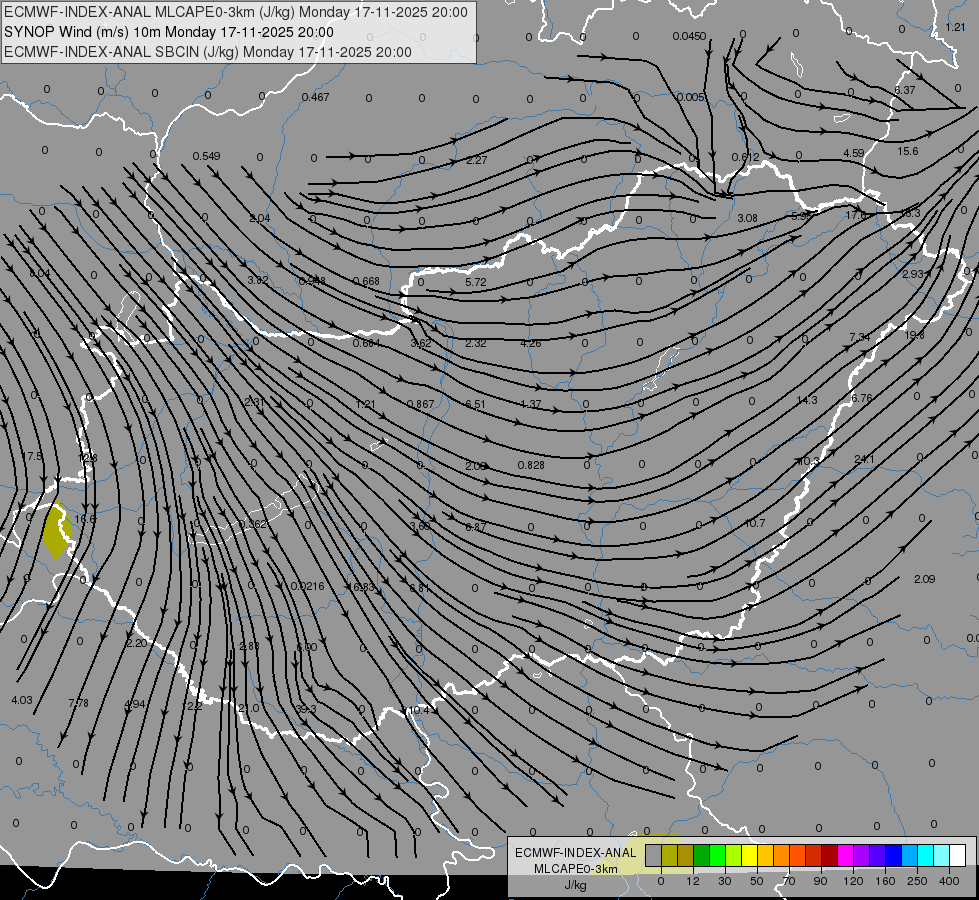This screenshot has height=900, width=979.
Task: Click the map value 19.6
Action: [x=914, y=336]
